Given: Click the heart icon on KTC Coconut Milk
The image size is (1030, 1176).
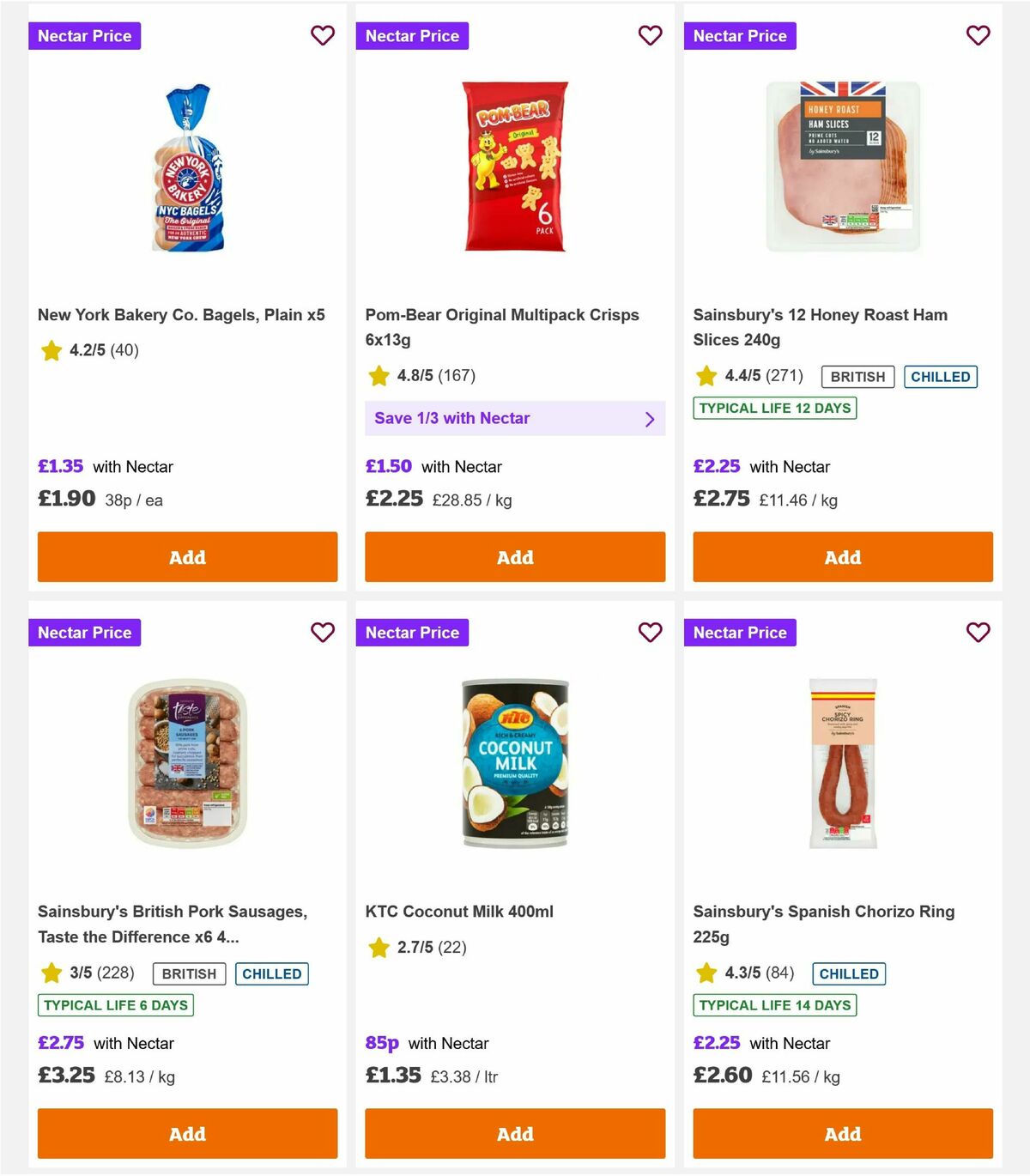Looking at the screenshot, I should (650, 632).
